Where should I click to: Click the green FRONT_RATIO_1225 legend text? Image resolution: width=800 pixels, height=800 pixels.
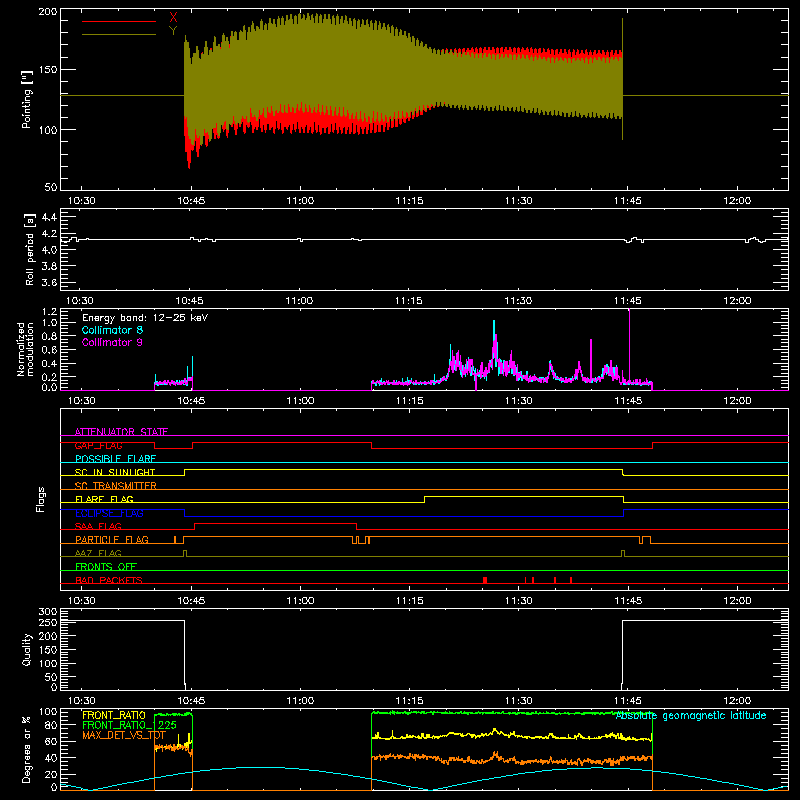(130, 725)
